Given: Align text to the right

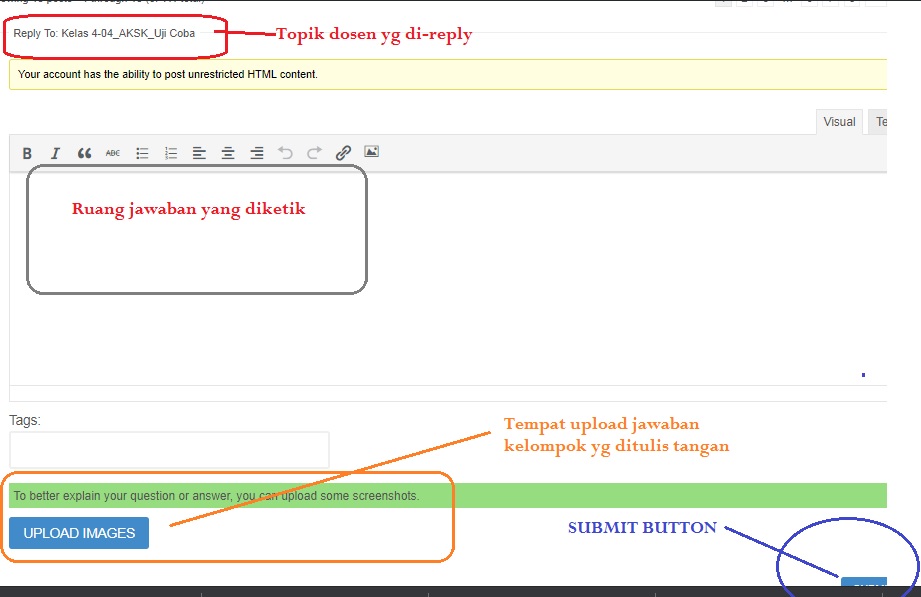Looking at the screenshot, I should coord(257,153).
